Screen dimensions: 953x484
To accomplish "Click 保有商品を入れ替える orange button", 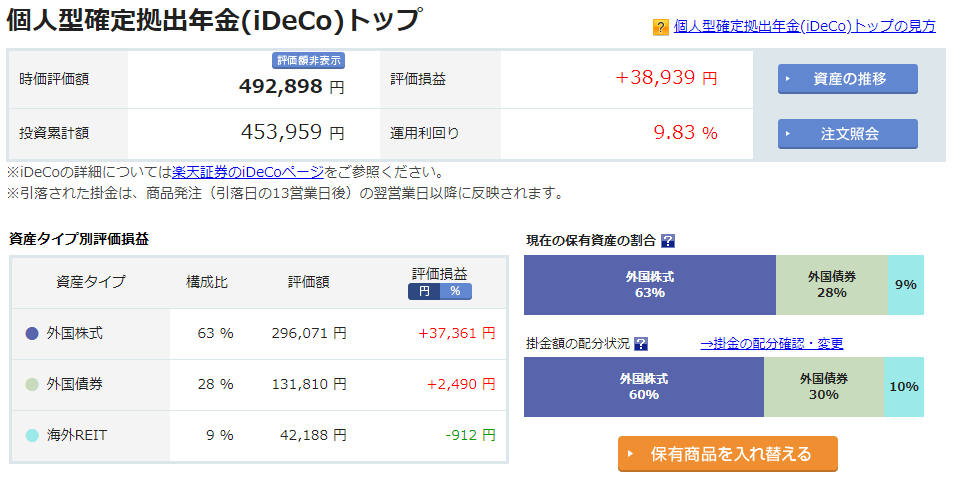I will tap(727, 454).
